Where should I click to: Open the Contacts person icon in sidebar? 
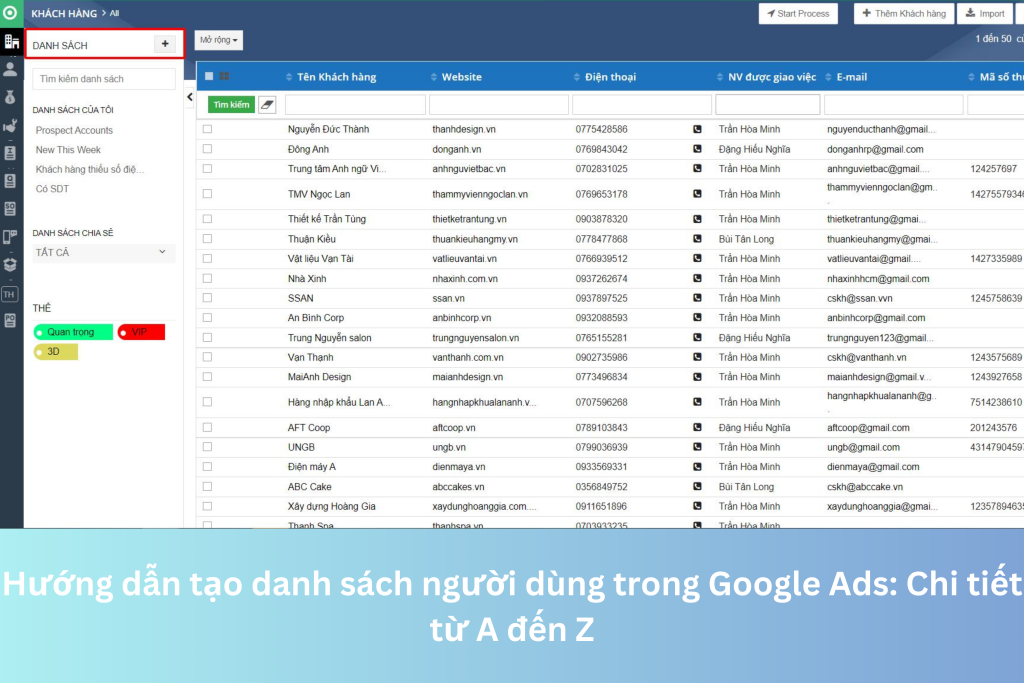pyautogui.click(x=10, y=69)
